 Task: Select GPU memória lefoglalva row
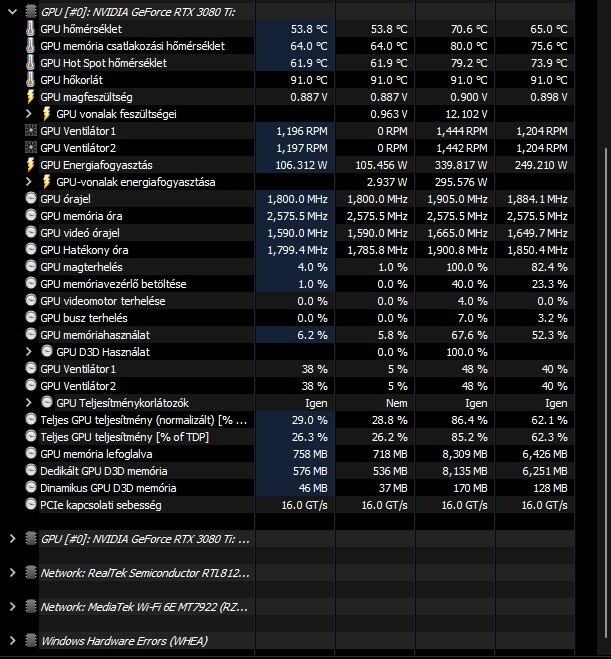click(96, 454)
